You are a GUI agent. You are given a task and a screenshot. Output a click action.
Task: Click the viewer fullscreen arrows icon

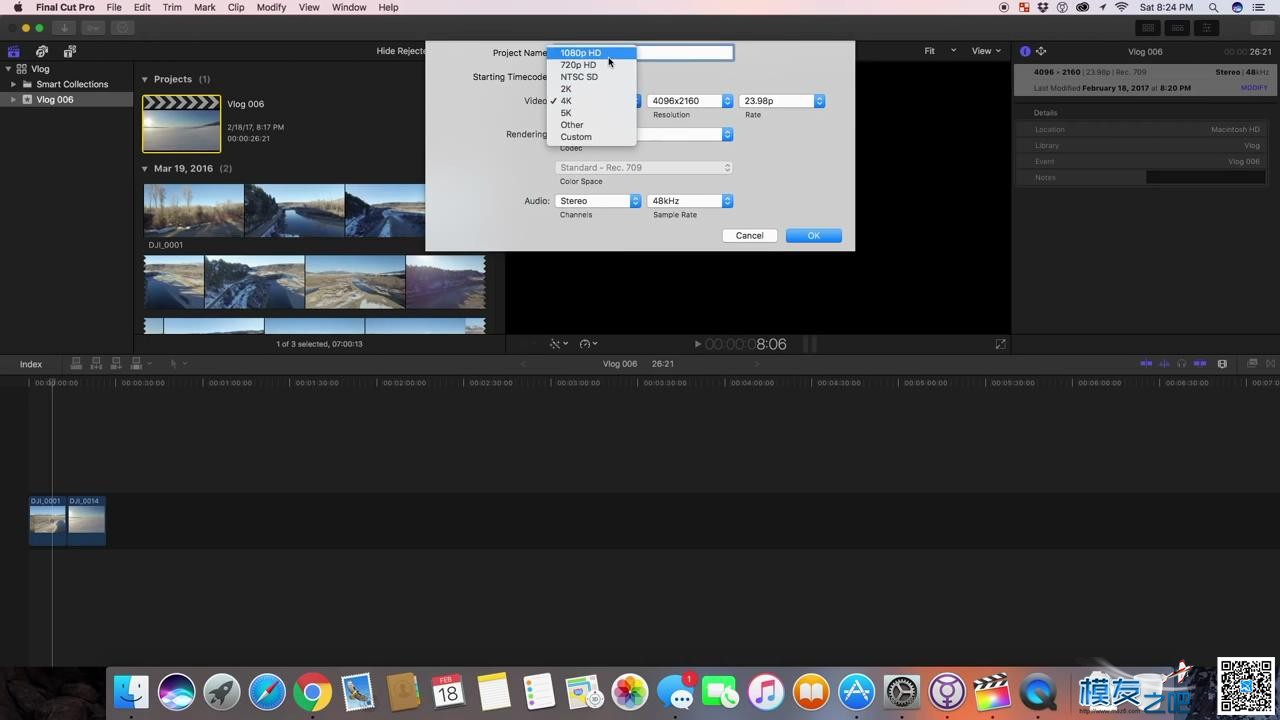1000,344
